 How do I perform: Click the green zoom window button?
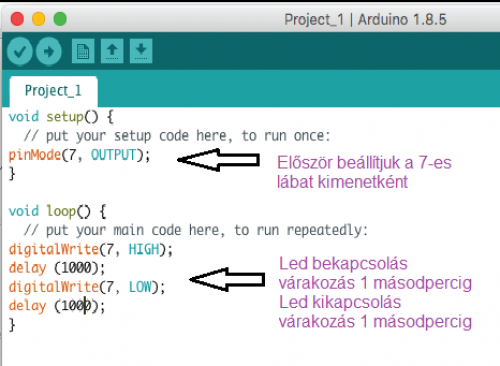(60, 19)
